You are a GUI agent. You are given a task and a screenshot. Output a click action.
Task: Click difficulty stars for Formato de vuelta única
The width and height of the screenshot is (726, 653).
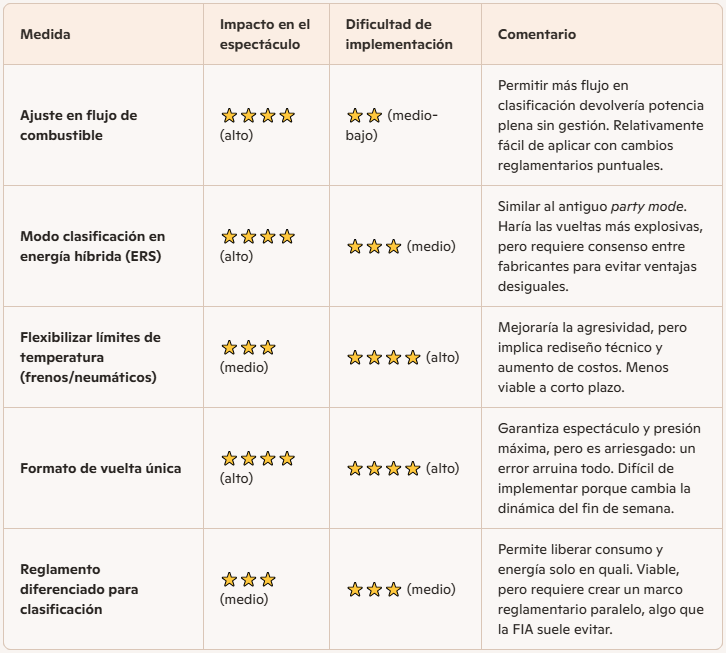point(383,468)
